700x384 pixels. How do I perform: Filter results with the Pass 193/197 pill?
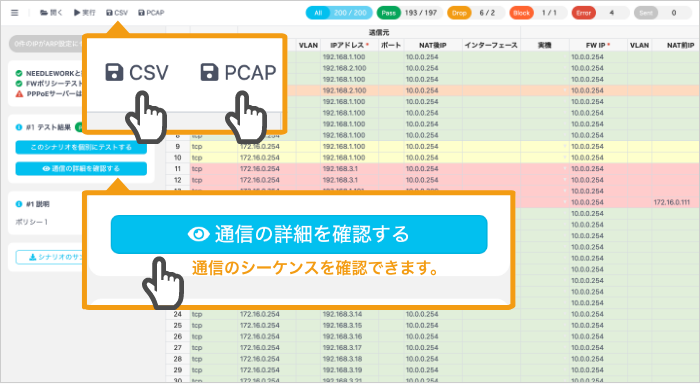point(409,13)
